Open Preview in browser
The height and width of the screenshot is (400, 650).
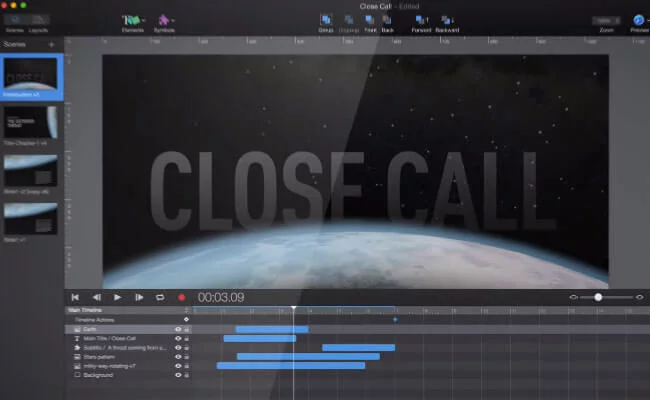pyautogui.click(x=639, y=20)
